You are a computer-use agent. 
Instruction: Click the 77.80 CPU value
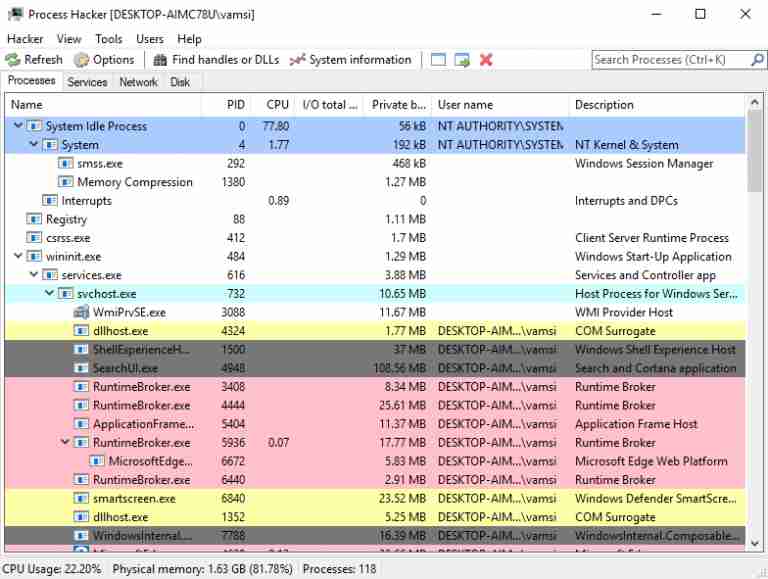[275, 126]
